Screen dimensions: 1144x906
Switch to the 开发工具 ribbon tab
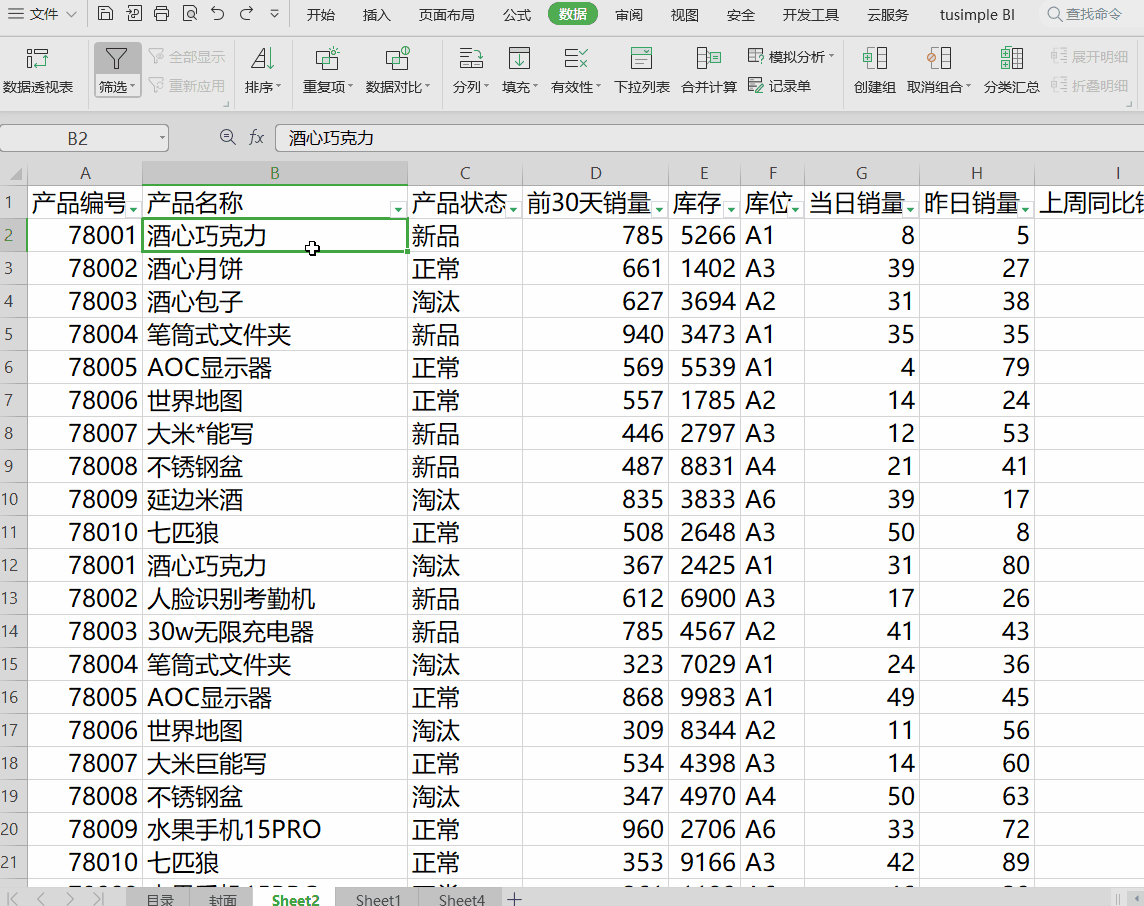811,15
